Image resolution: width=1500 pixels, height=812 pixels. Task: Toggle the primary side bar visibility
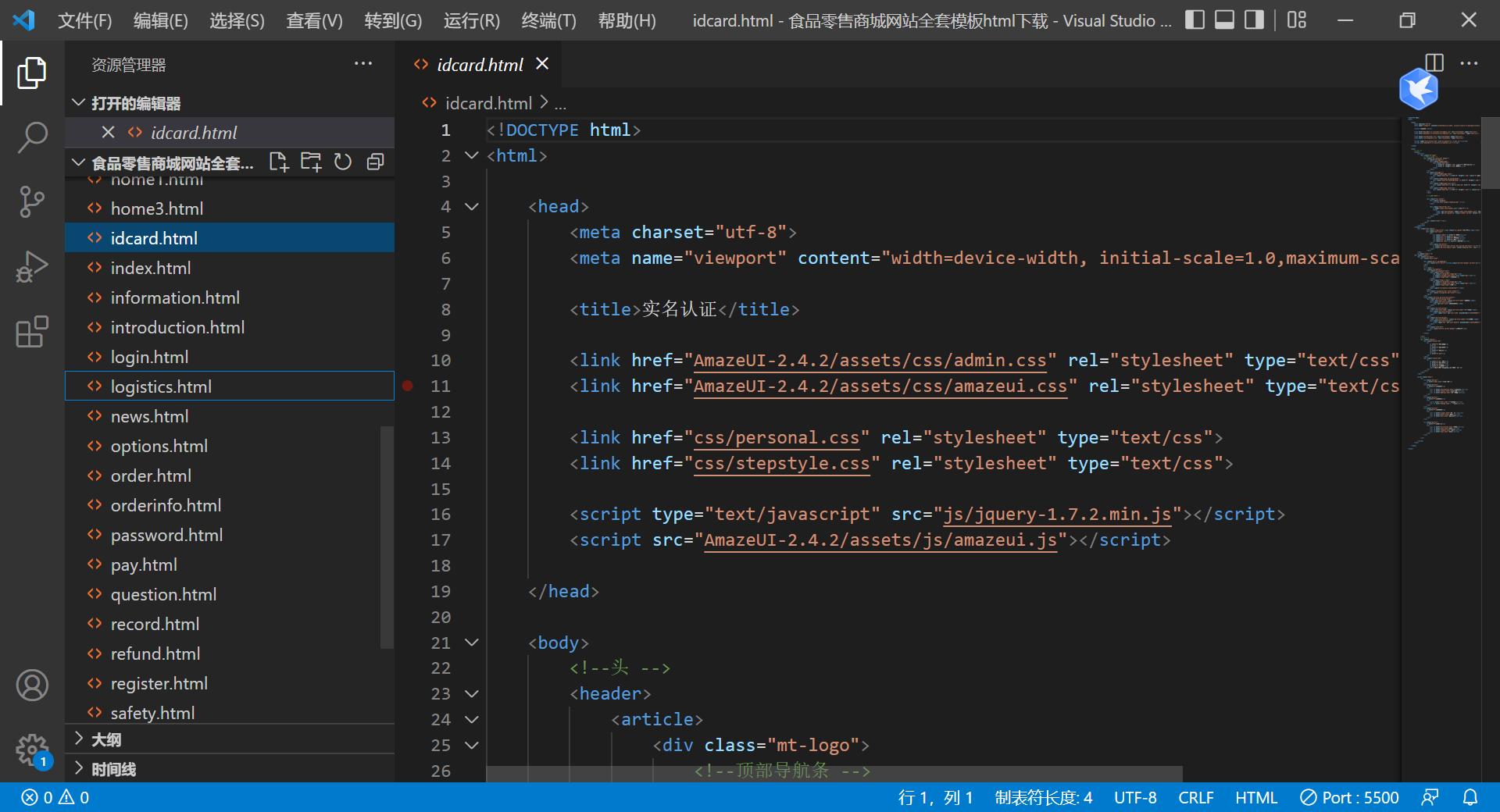click(1195, 20)
